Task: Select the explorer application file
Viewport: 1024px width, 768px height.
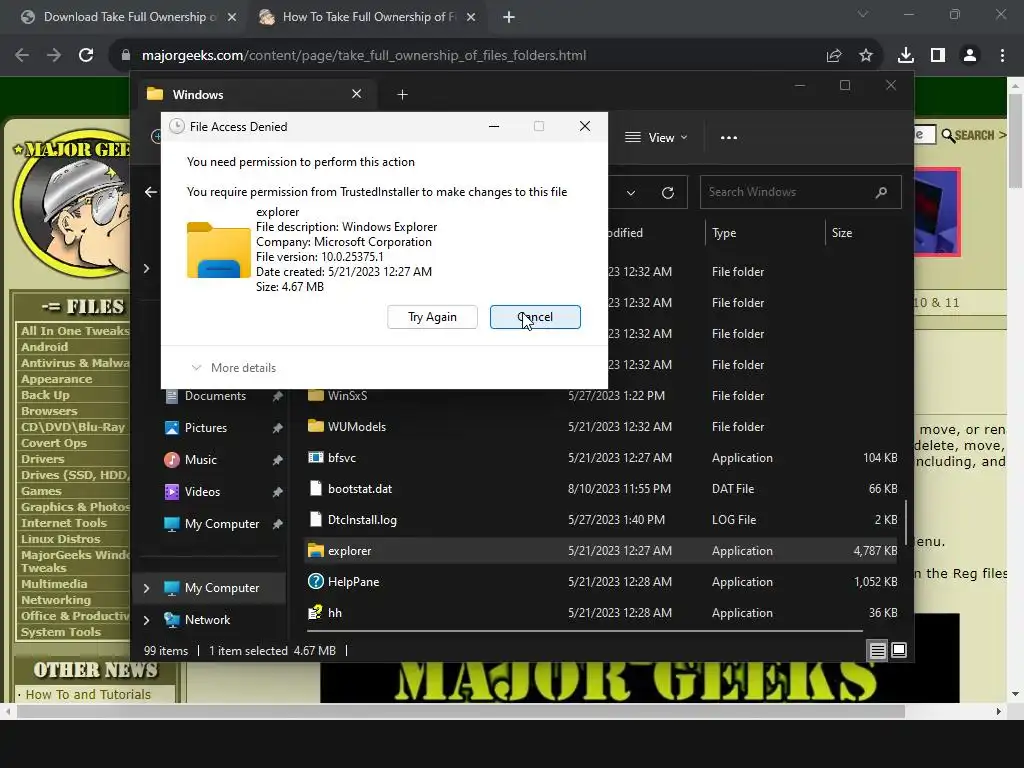Action: pyautogui.click(x=601, y=551)
